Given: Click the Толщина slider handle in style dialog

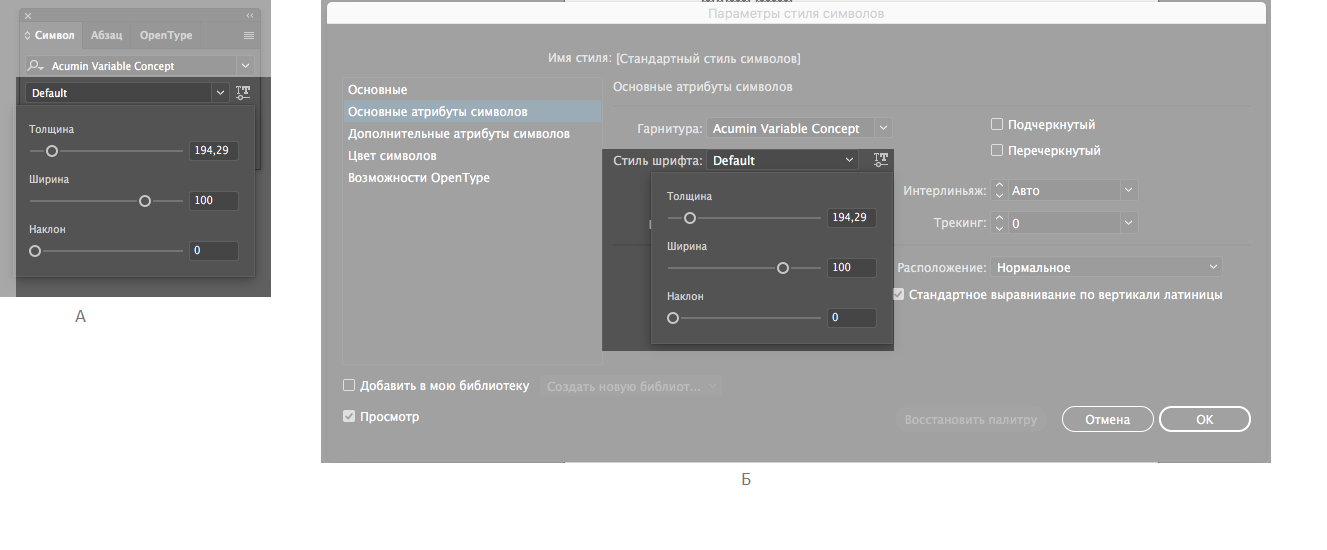Looking at the screenshot, I should (689, 218).
